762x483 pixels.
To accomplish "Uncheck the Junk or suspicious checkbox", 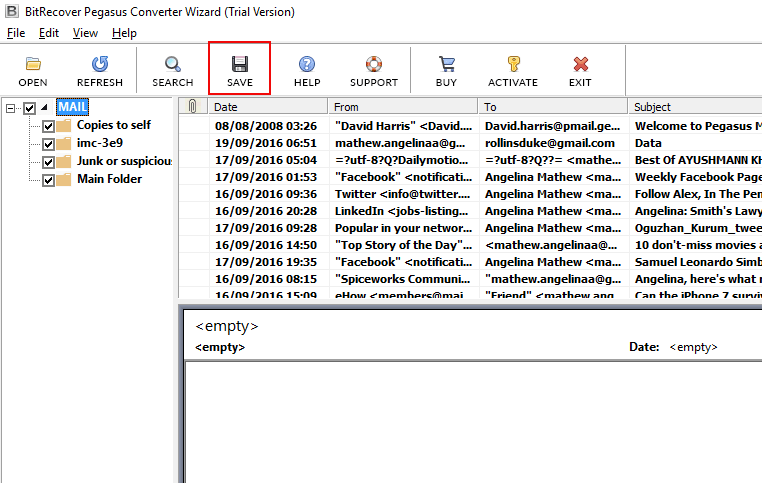I will click(48, 162).
